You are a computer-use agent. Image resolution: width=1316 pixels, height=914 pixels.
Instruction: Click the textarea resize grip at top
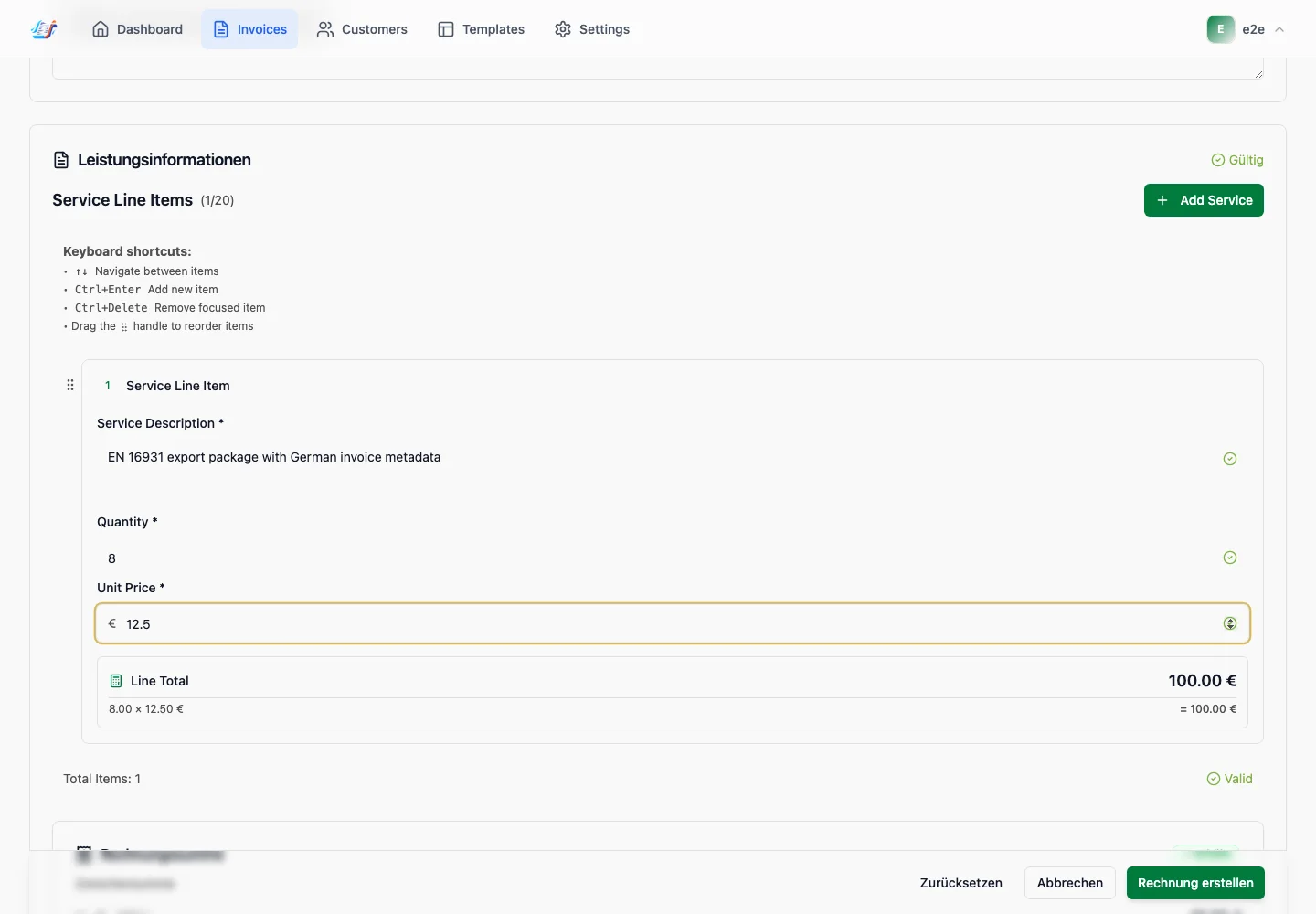[x=1258, y=73]
